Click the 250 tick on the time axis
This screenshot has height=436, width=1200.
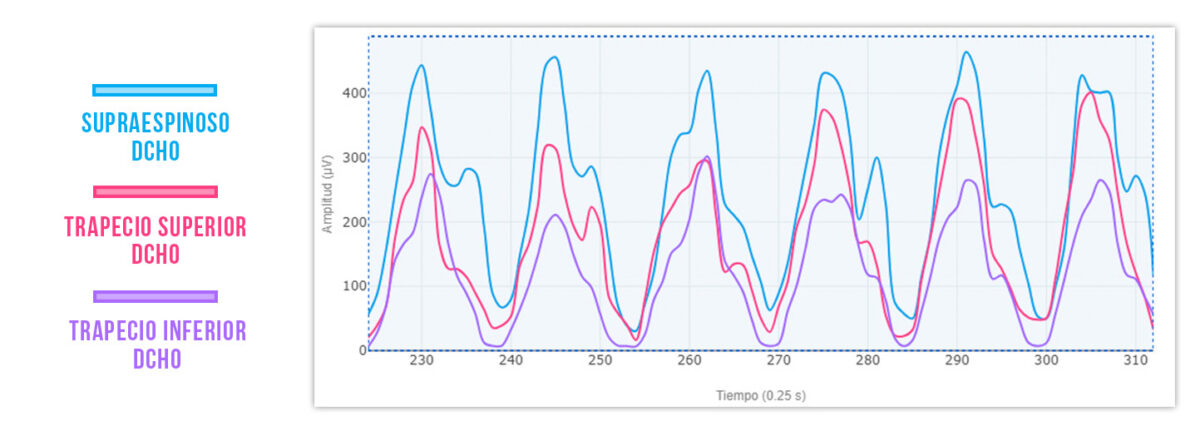click(599, 362)
